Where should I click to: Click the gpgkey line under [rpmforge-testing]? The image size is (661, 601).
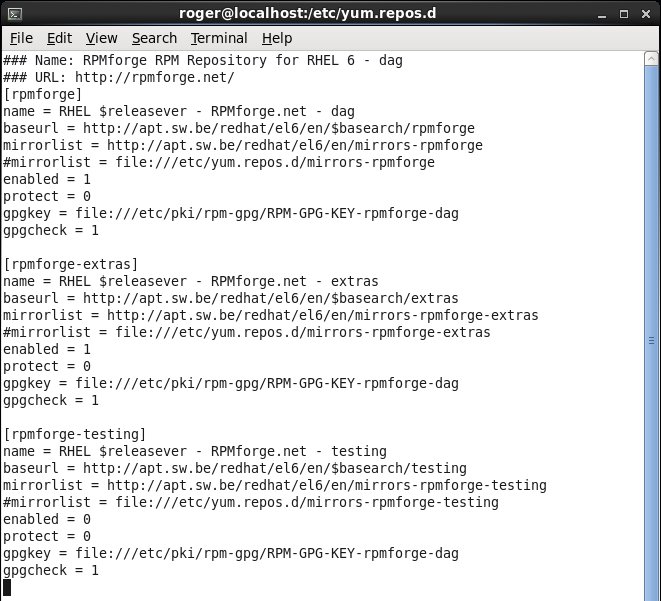click(x=231, y=553)
